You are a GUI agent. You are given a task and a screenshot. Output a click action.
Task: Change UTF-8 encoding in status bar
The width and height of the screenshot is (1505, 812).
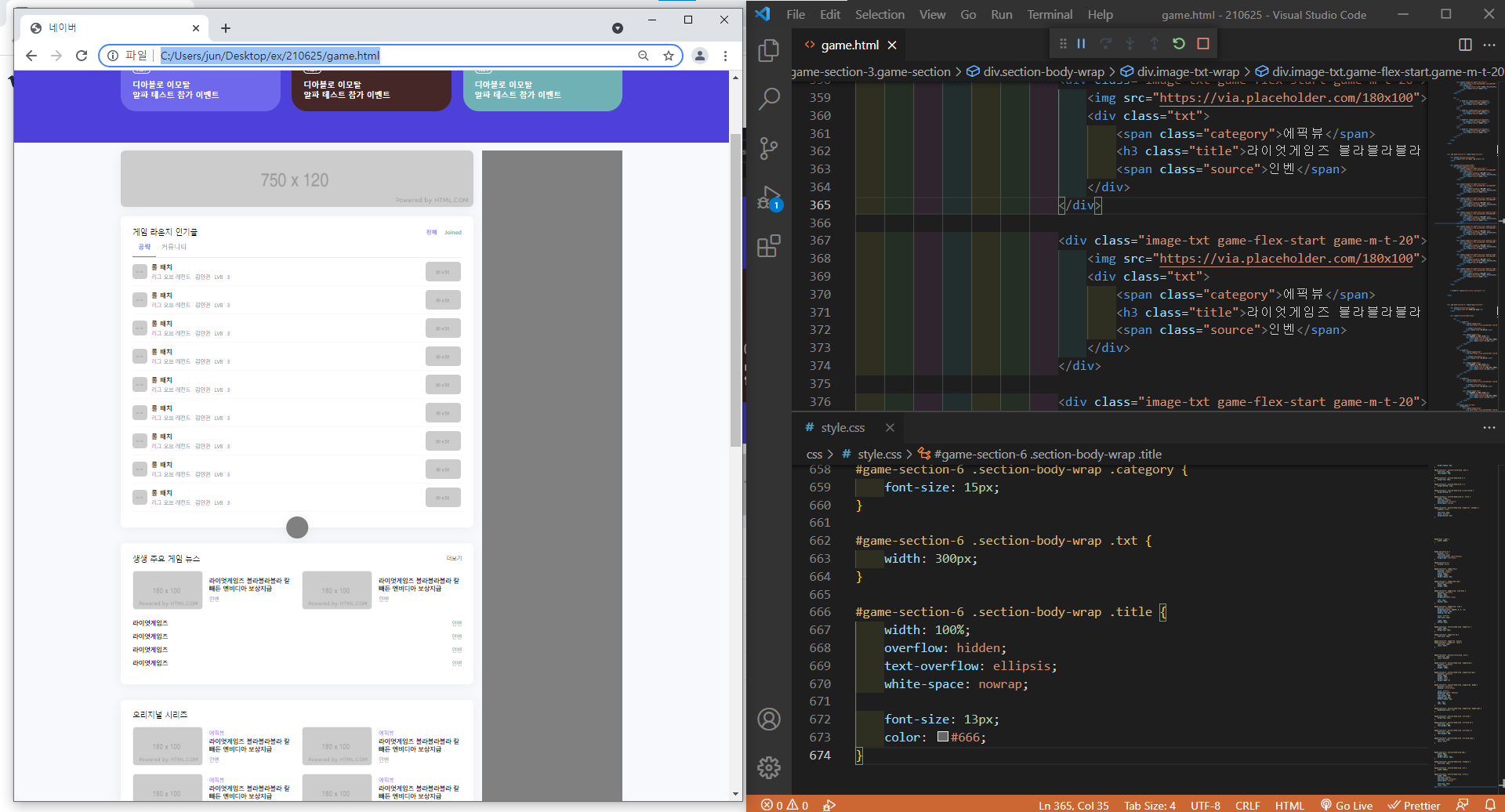1206,805
